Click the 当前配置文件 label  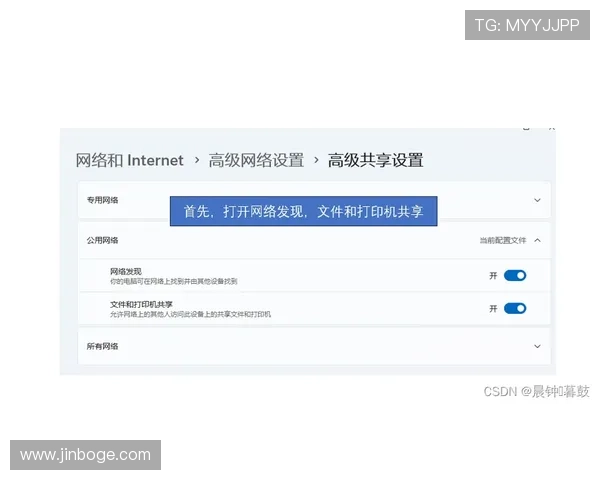[x=502, y=240]
